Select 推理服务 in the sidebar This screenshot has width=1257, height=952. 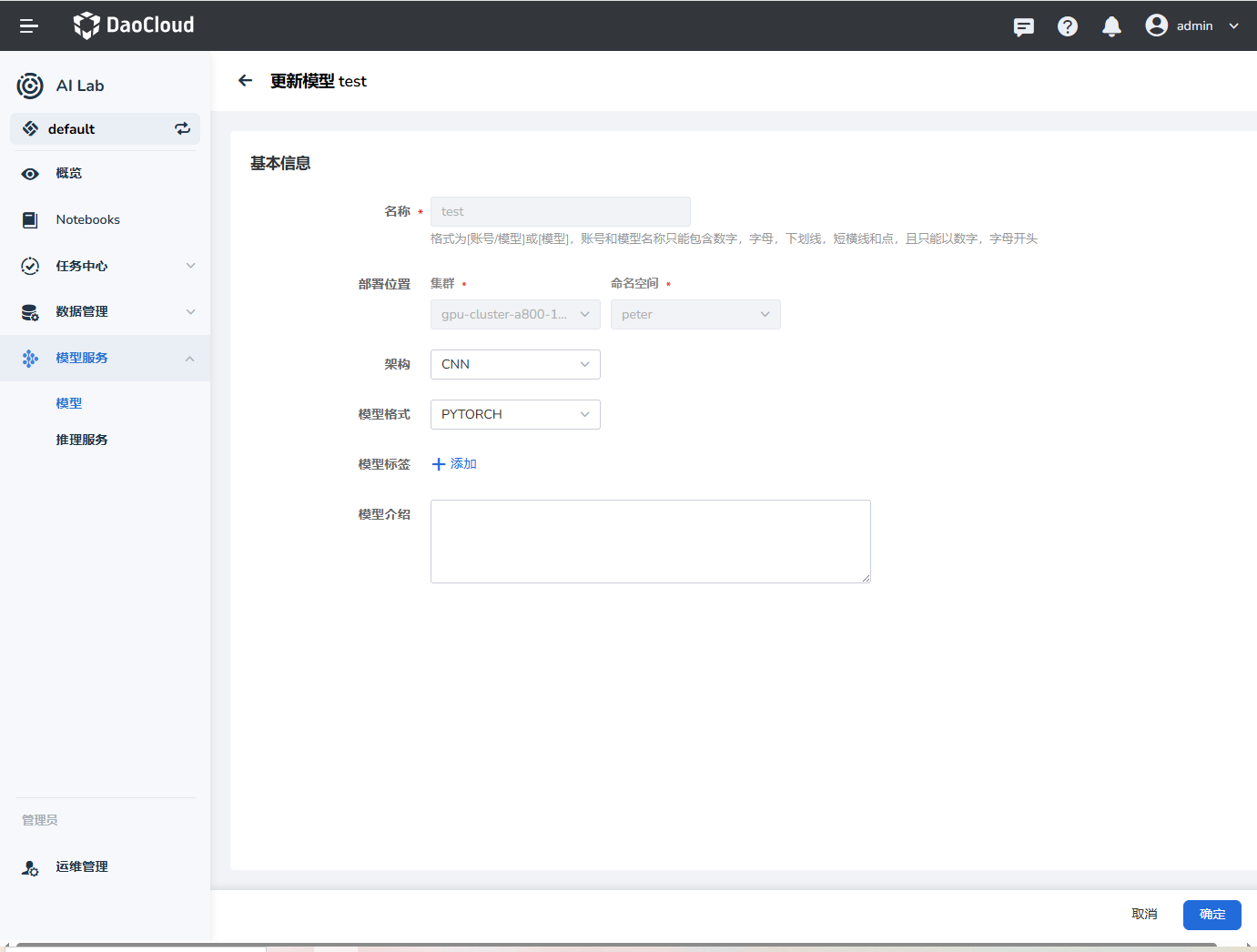(82, 440)
